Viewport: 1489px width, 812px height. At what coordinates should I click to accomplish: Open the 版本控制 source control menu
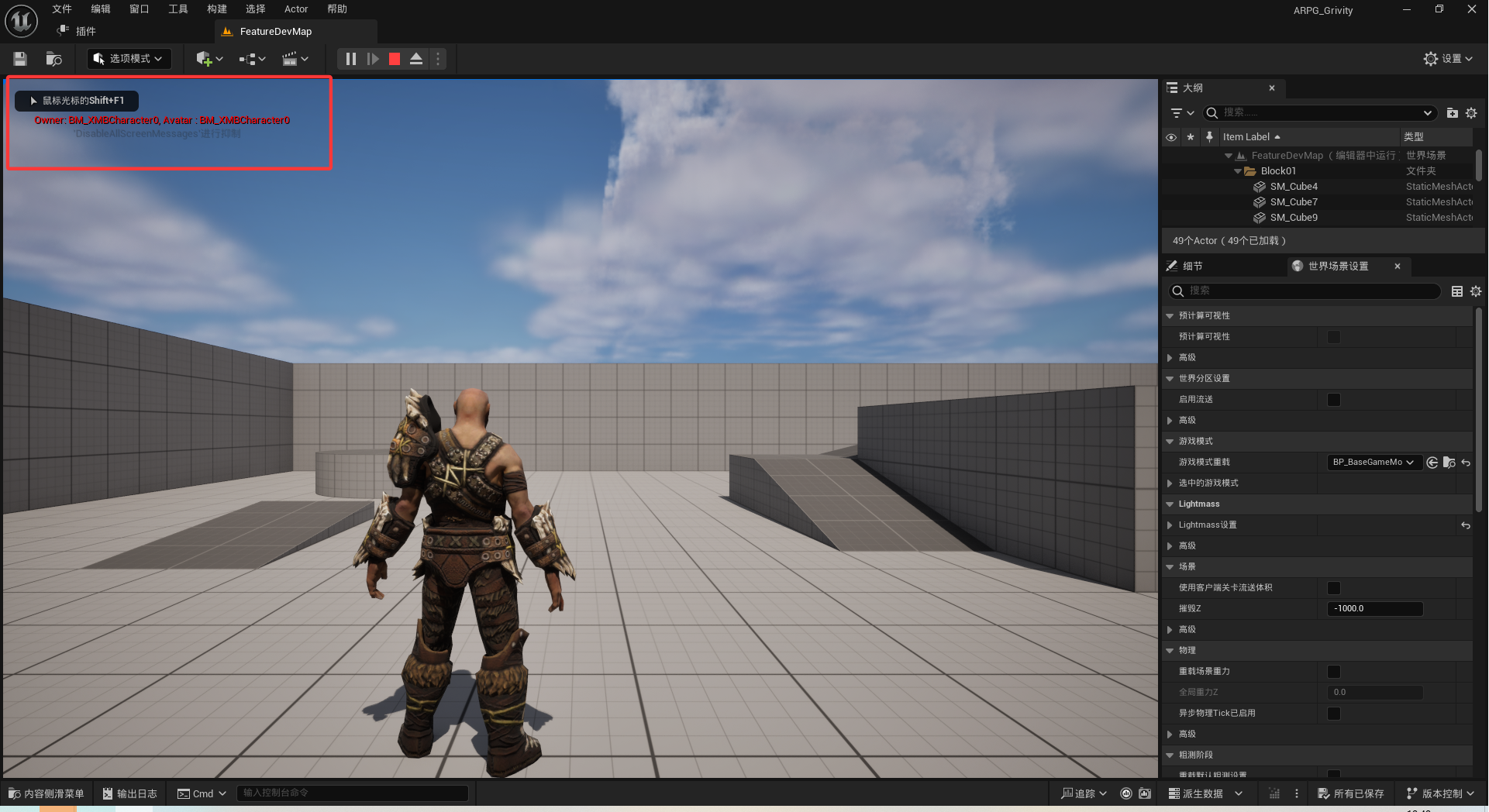(1440, 794)
